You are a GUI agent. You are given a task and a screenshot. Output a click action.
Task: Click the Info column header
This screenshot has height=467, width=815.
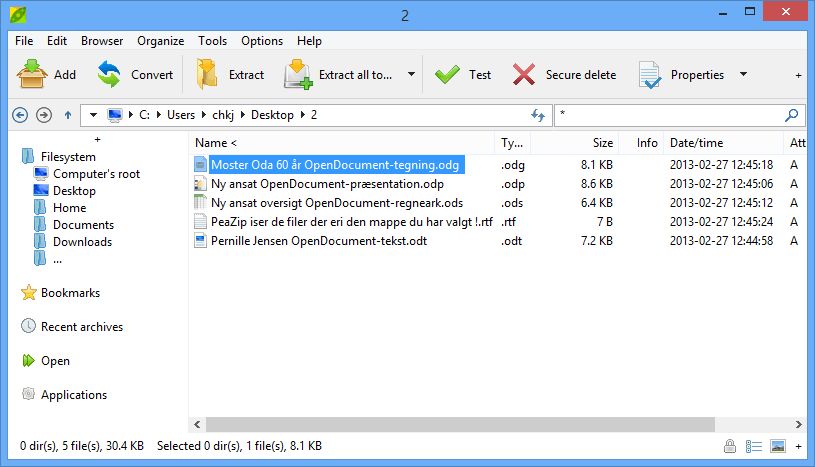[x=641, y=142]
